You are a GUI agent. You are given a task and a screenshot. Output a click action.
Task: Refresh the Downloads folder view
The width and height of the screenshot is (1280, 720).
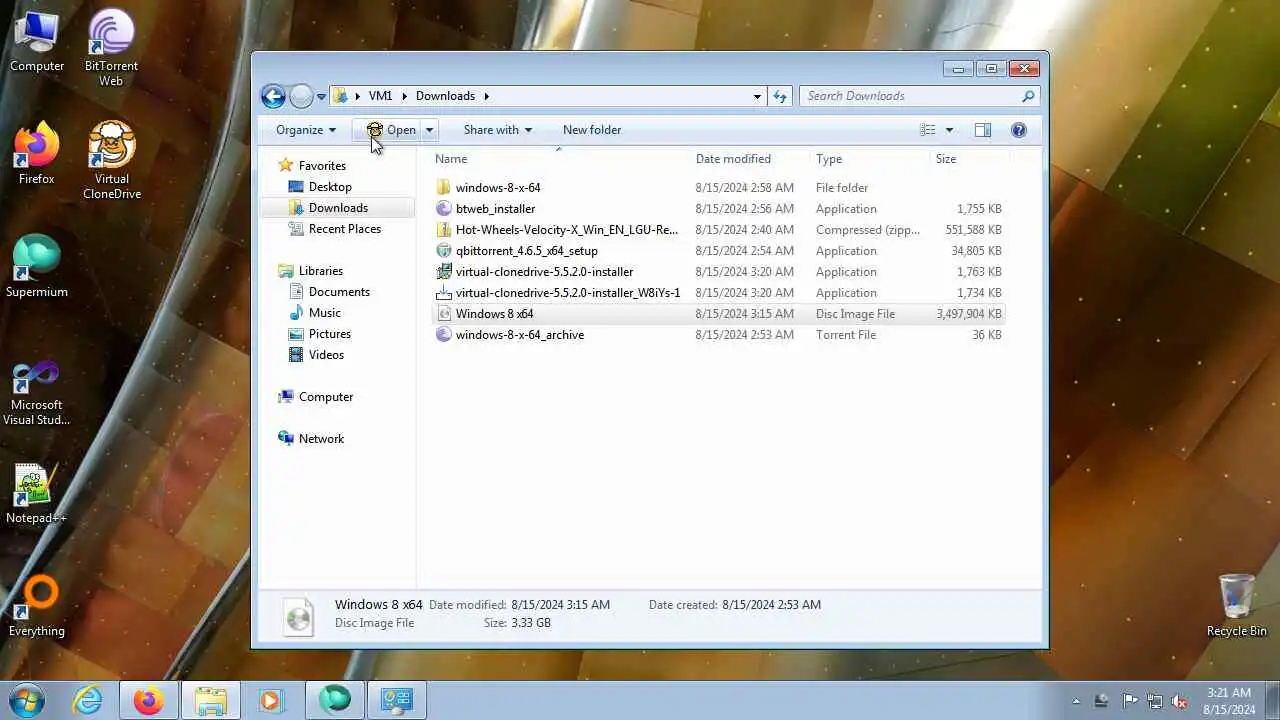(x=780, y=96)
